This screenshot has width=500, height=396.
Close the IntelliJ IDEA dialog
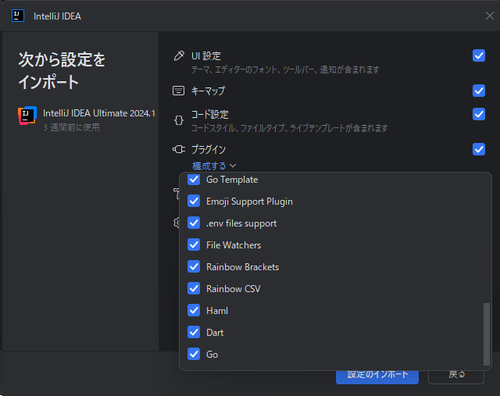click(489, 16)
